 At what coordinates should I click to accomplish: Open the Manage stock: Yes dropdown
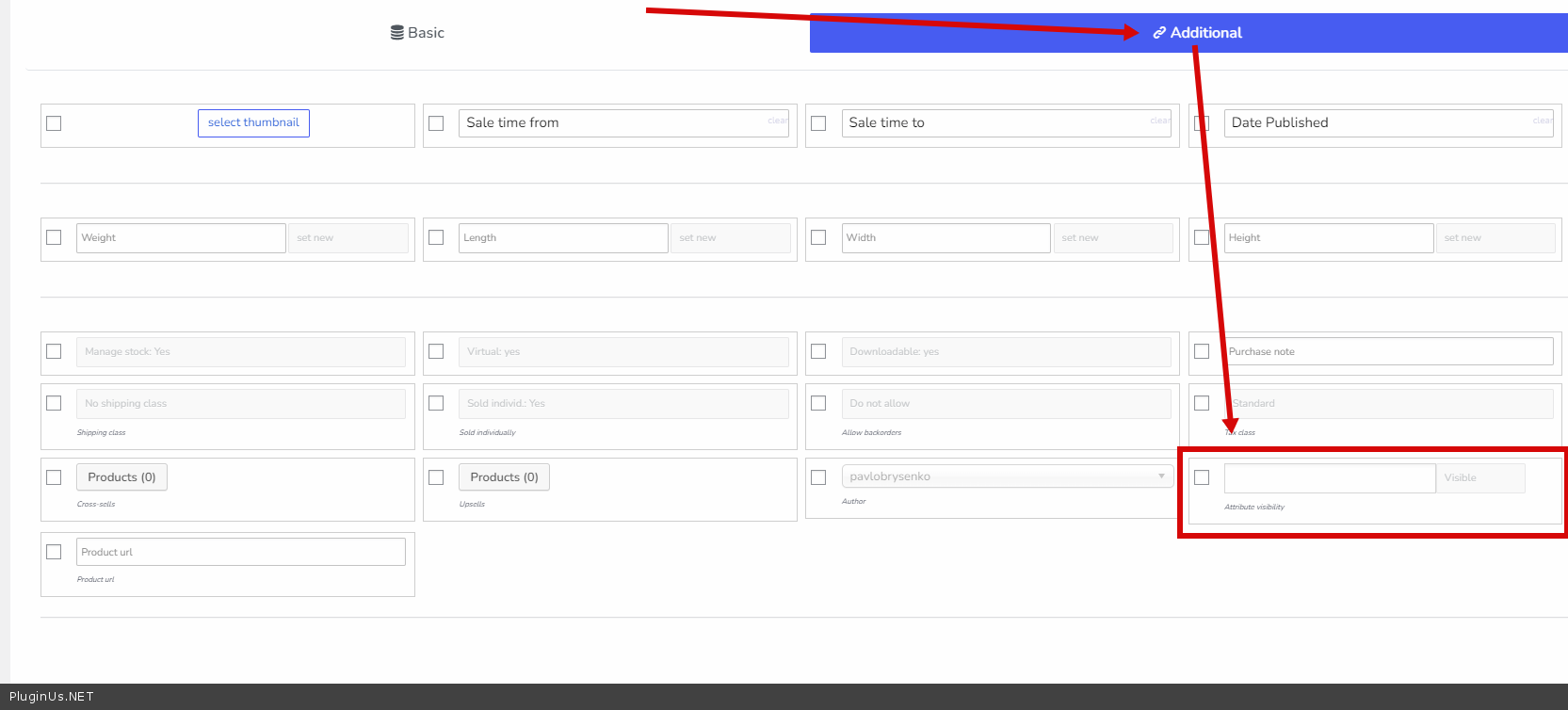click(240, 352)
